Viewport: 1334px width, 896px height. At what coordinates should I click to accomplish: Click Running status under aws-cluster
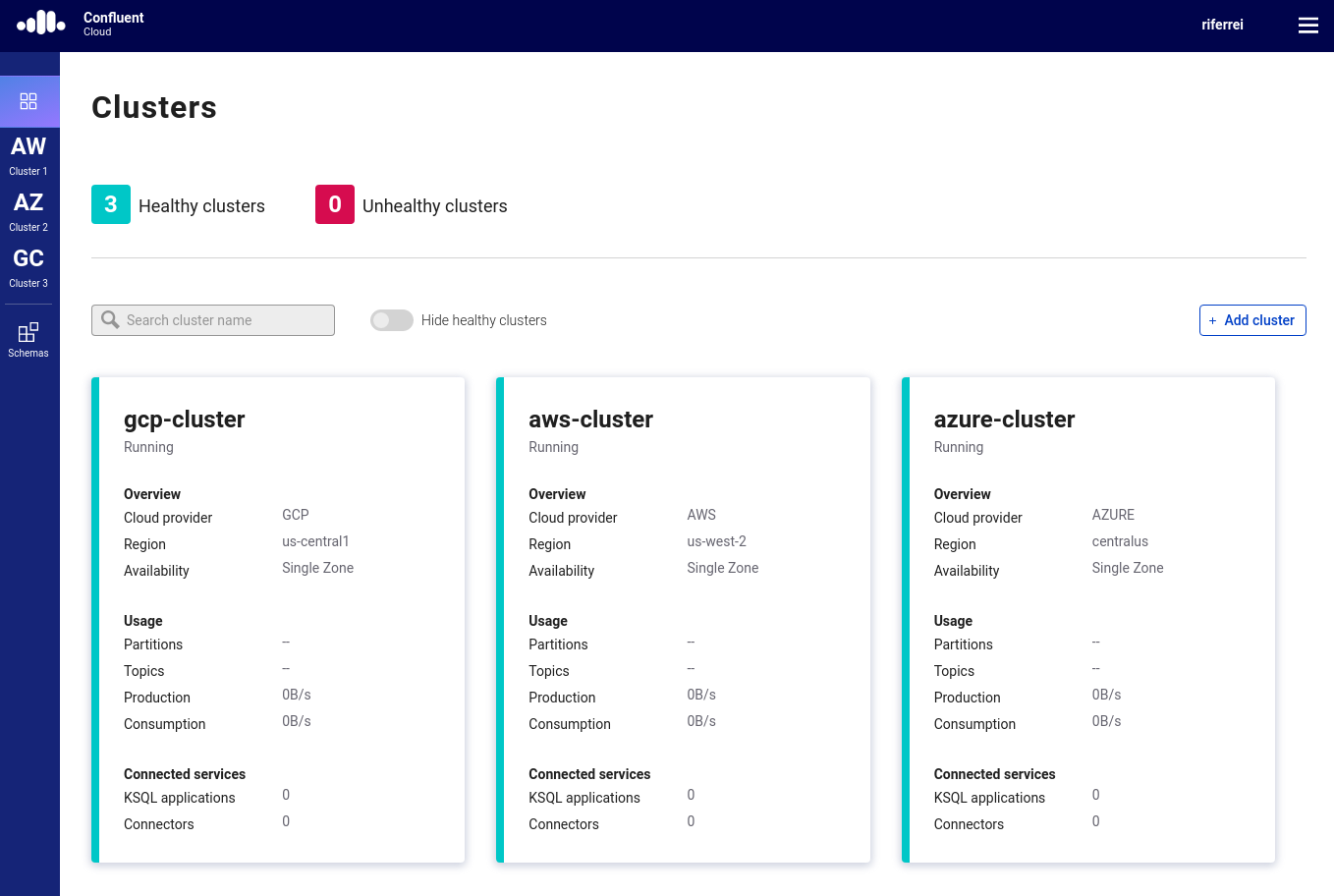point(553,447)
